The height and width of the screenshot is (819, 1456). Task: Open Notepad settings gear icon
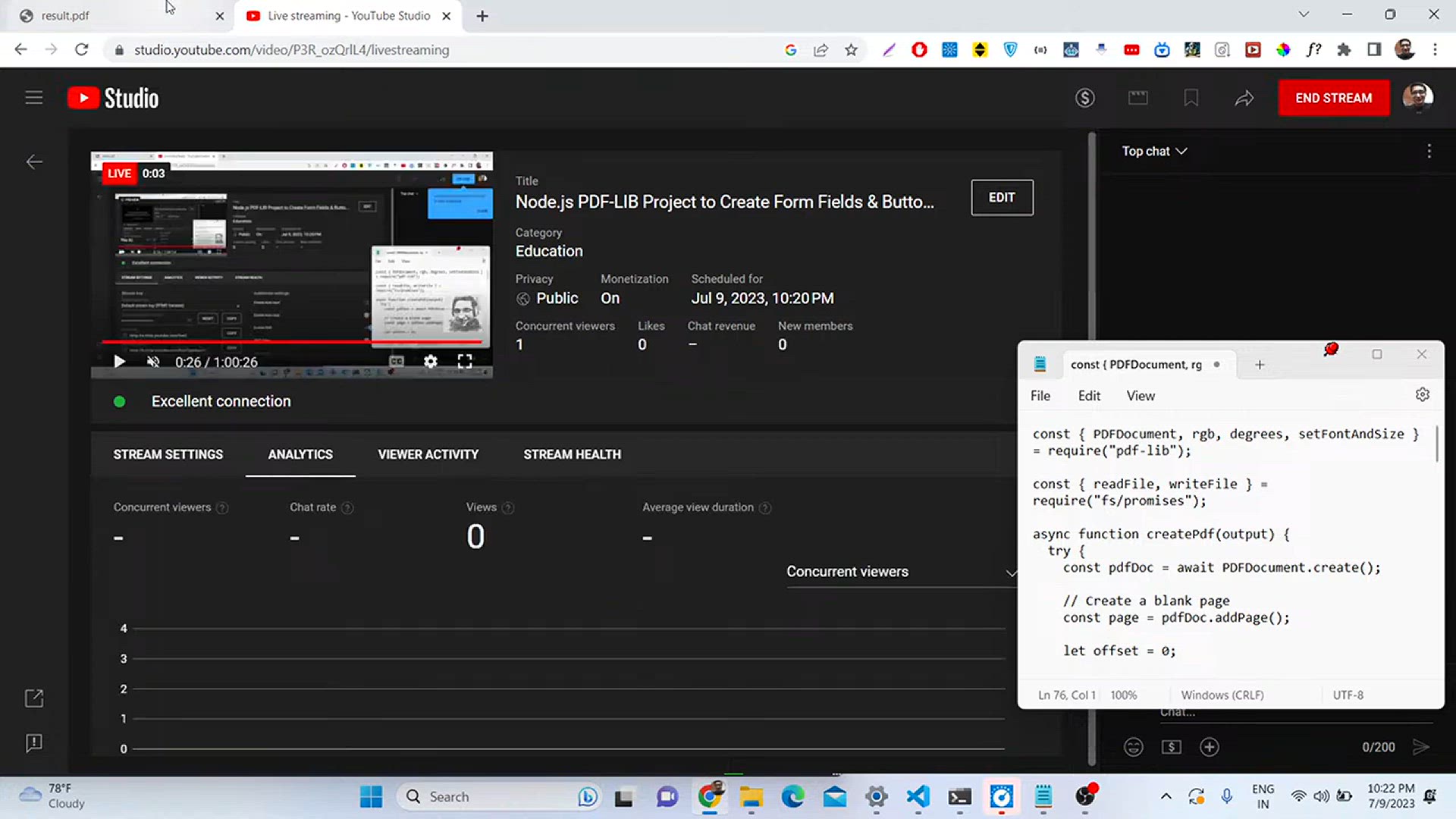1422,395
